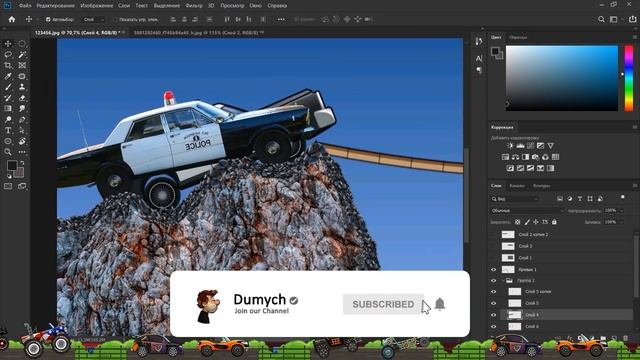Screen dimensions: 640x360
Task: Select the Clone Stamp tool
Action: click(x=22, y=87)
